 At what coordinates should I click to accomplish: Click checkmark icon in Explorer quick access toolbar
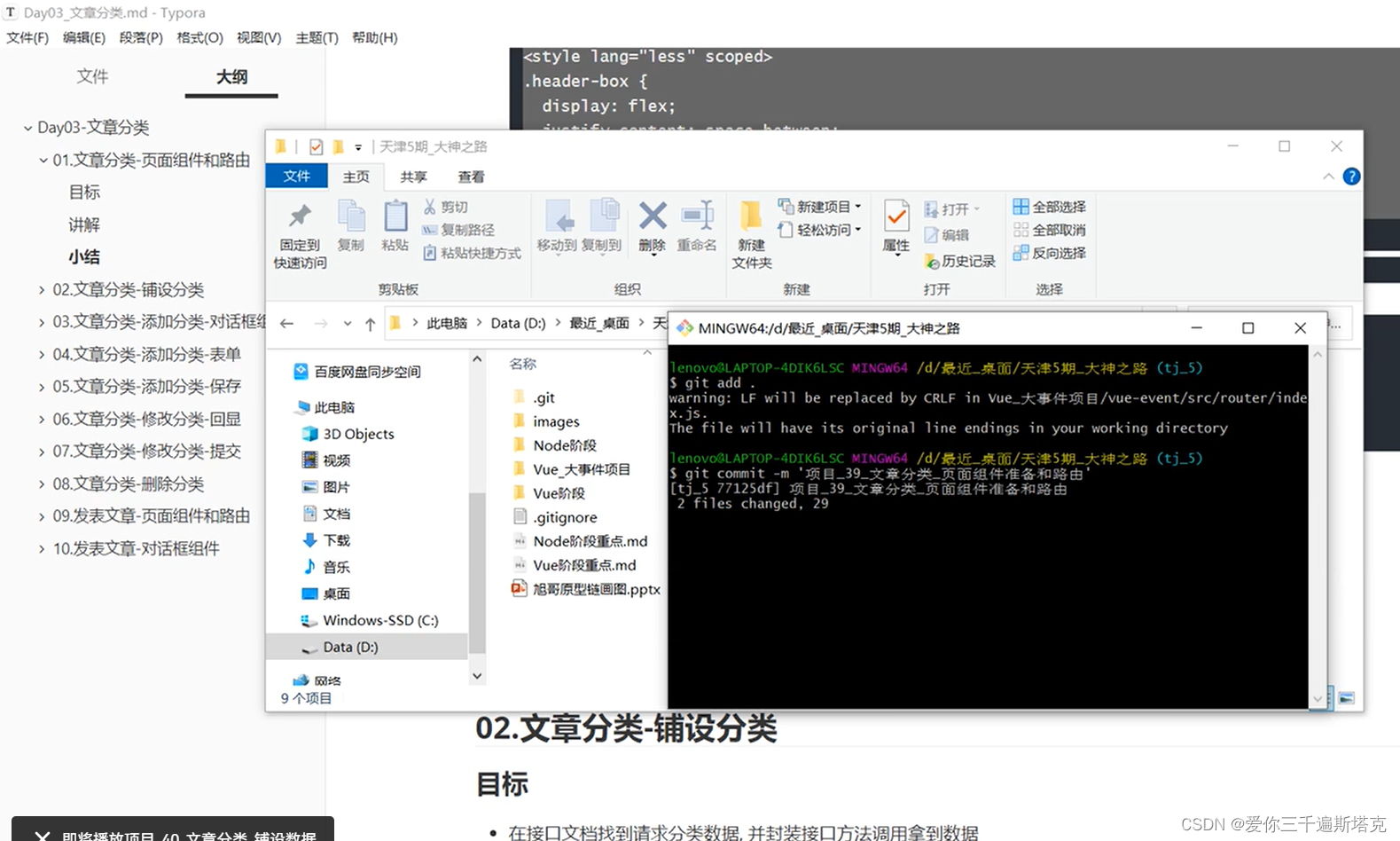tap(317, 146)
